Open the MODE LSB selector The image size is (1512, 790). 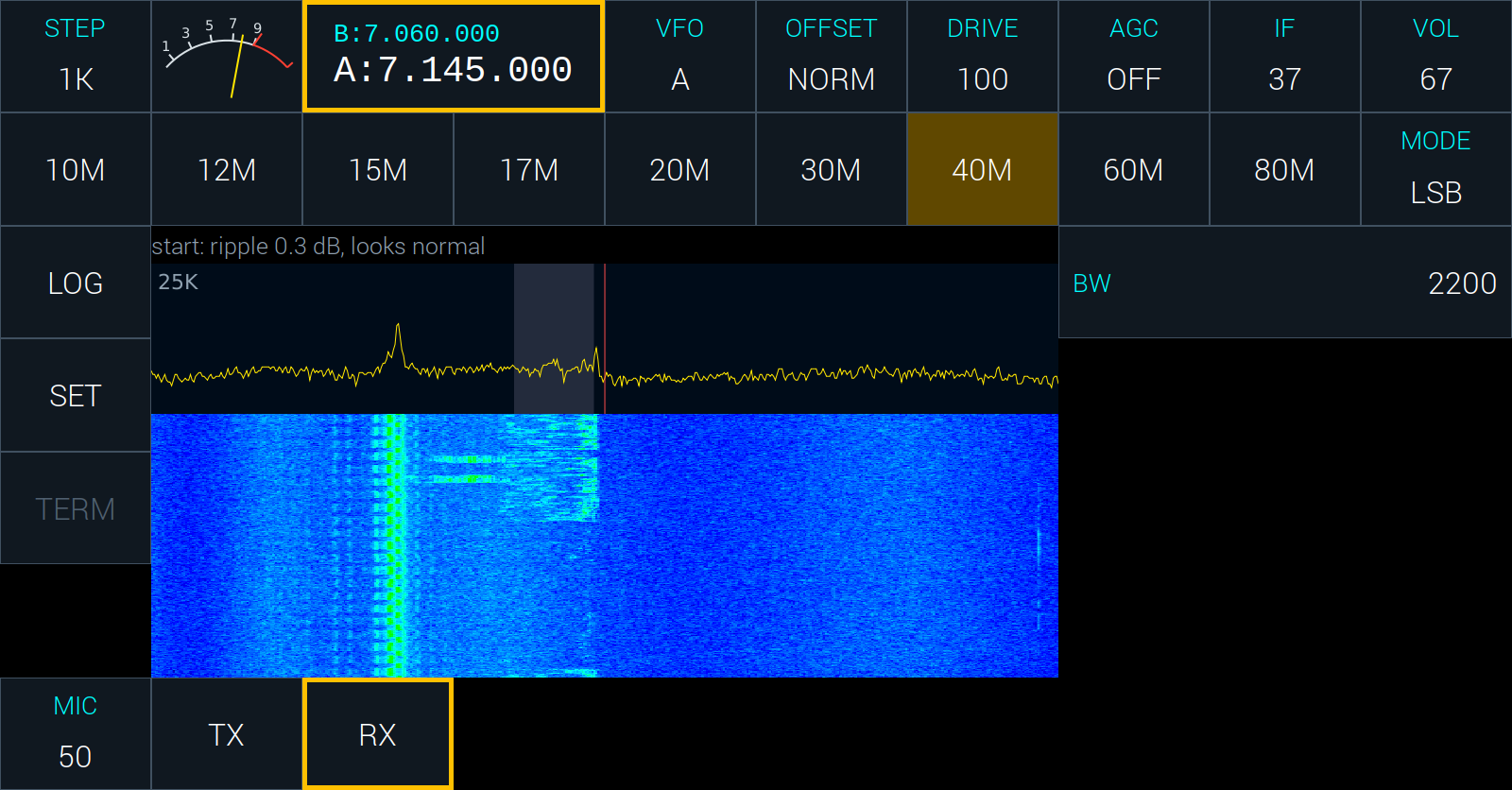(1436, 169)
